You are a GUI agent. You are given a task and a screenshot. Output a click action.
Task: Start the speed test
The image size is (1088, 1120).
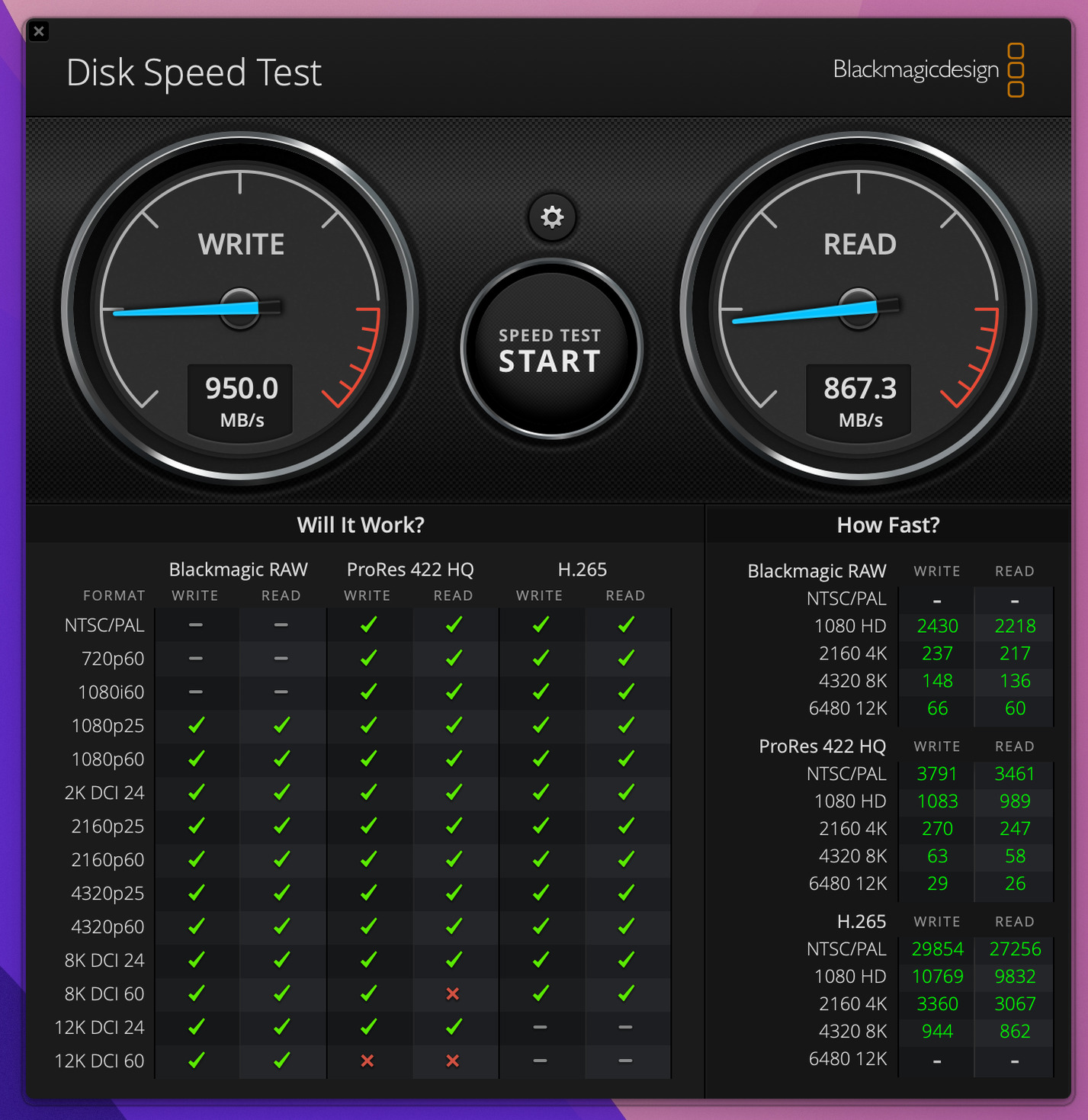coord(551,350)
